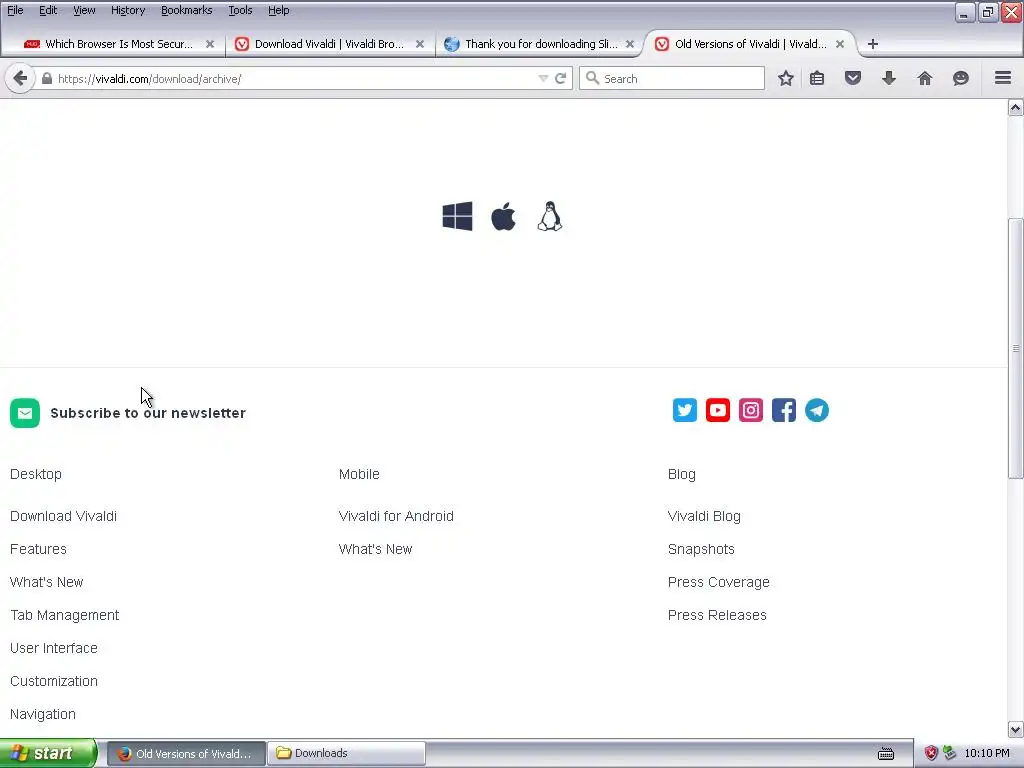Open 'What's New' under Mobile
The image size is (1024, 768).
376,549
